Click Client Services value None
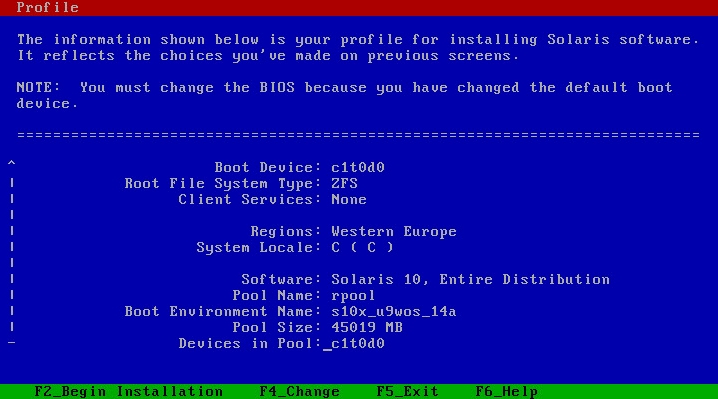 (x=349, y=199)
